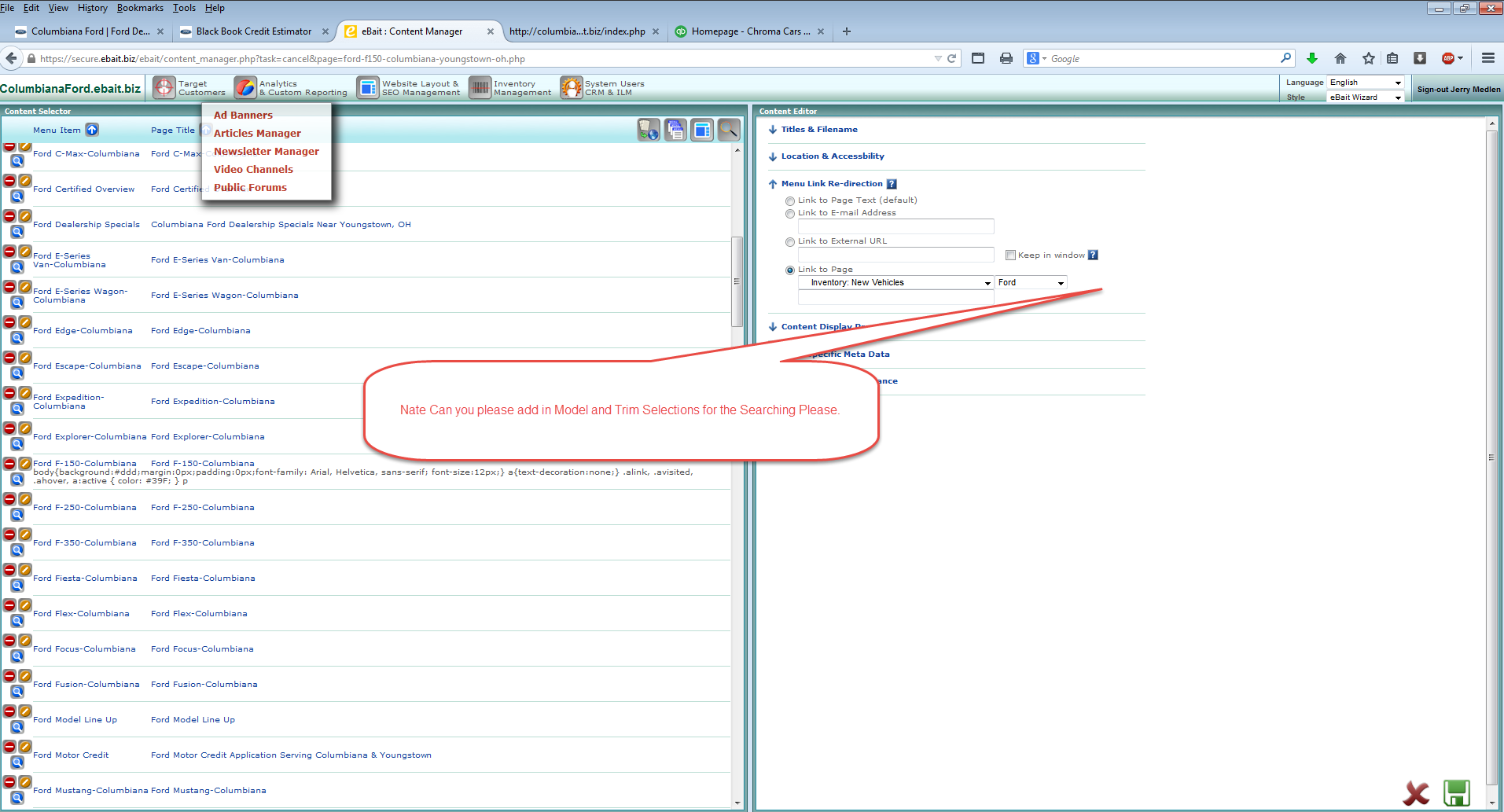Image resolution: width=1504 pixels, height=812 pixels.
Task: Bookmark this page with the star icon
Action: pos(1369,58)
